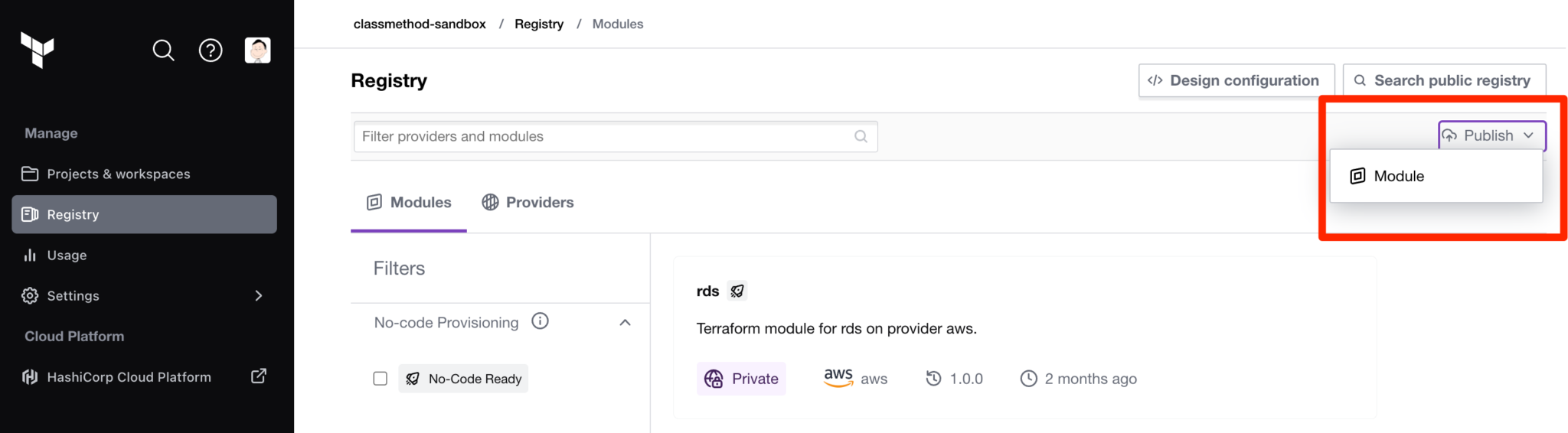This screenshot has width=1568, height=433.
Task: Click the Design configuration button
Action: (1236, 80)
